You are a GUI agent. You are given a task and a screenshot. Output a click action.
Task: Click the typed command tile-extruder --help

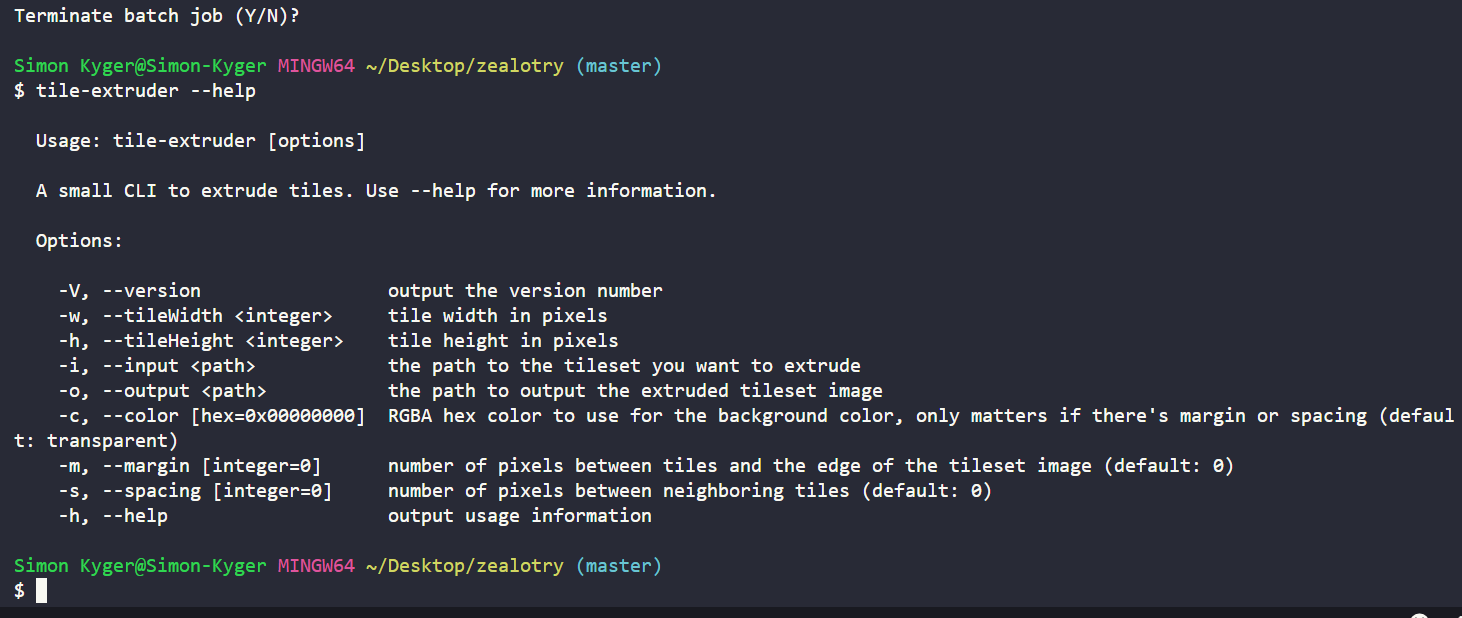146,91
